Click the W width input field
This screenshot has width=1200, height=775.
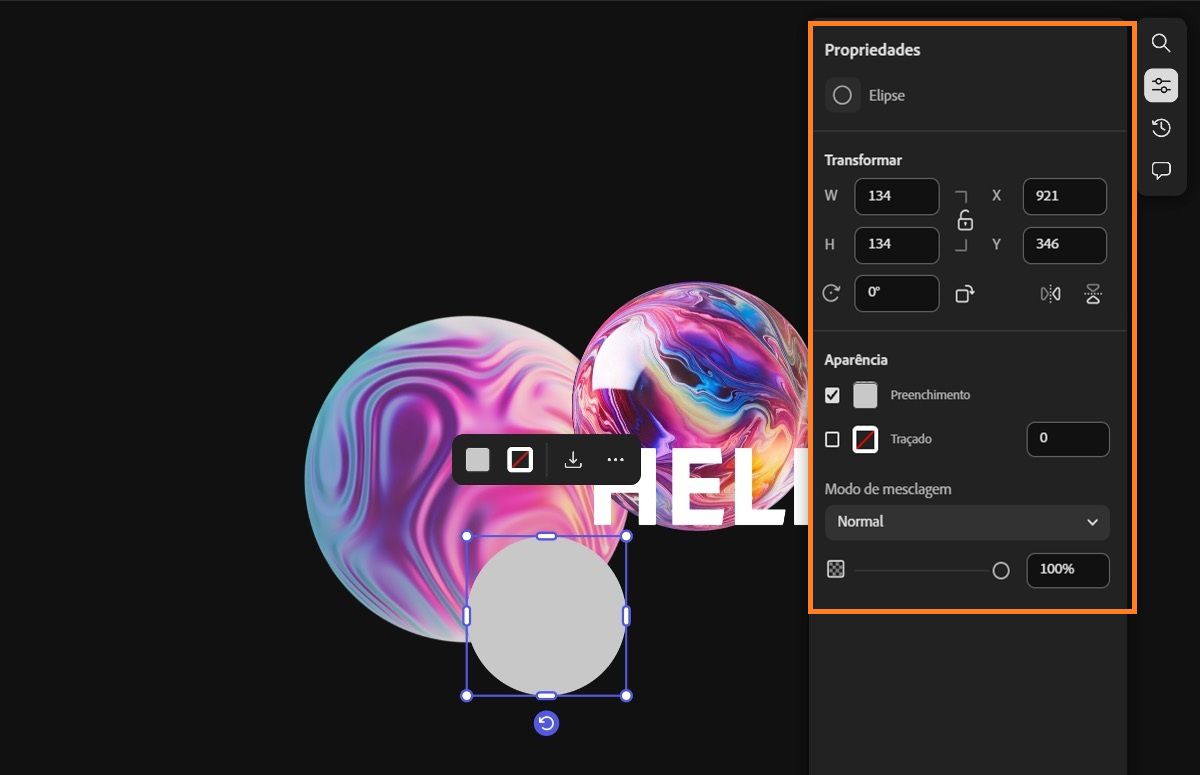click(896, 196)
